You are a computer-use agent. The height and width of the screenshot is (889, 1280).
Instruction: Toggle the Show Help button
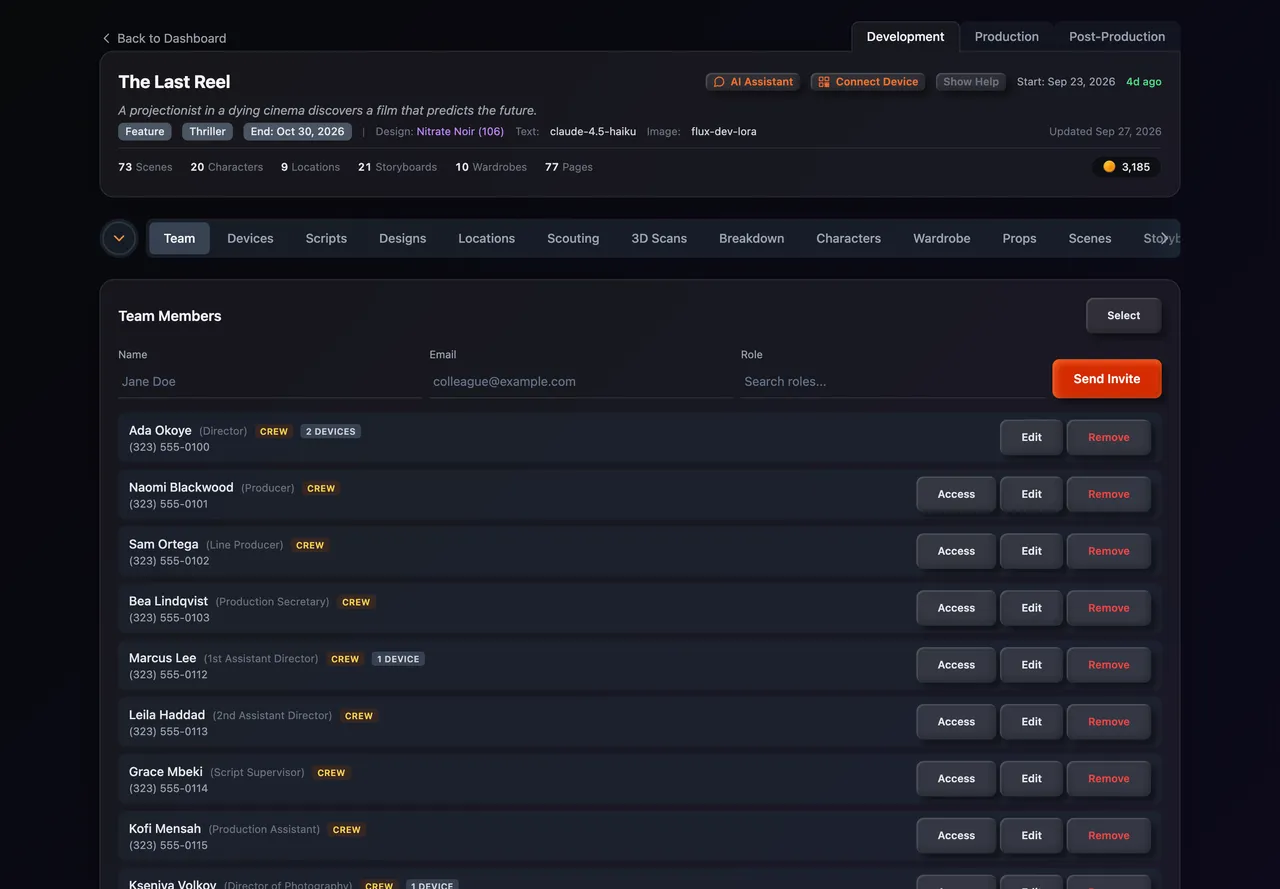coord(971,82)
